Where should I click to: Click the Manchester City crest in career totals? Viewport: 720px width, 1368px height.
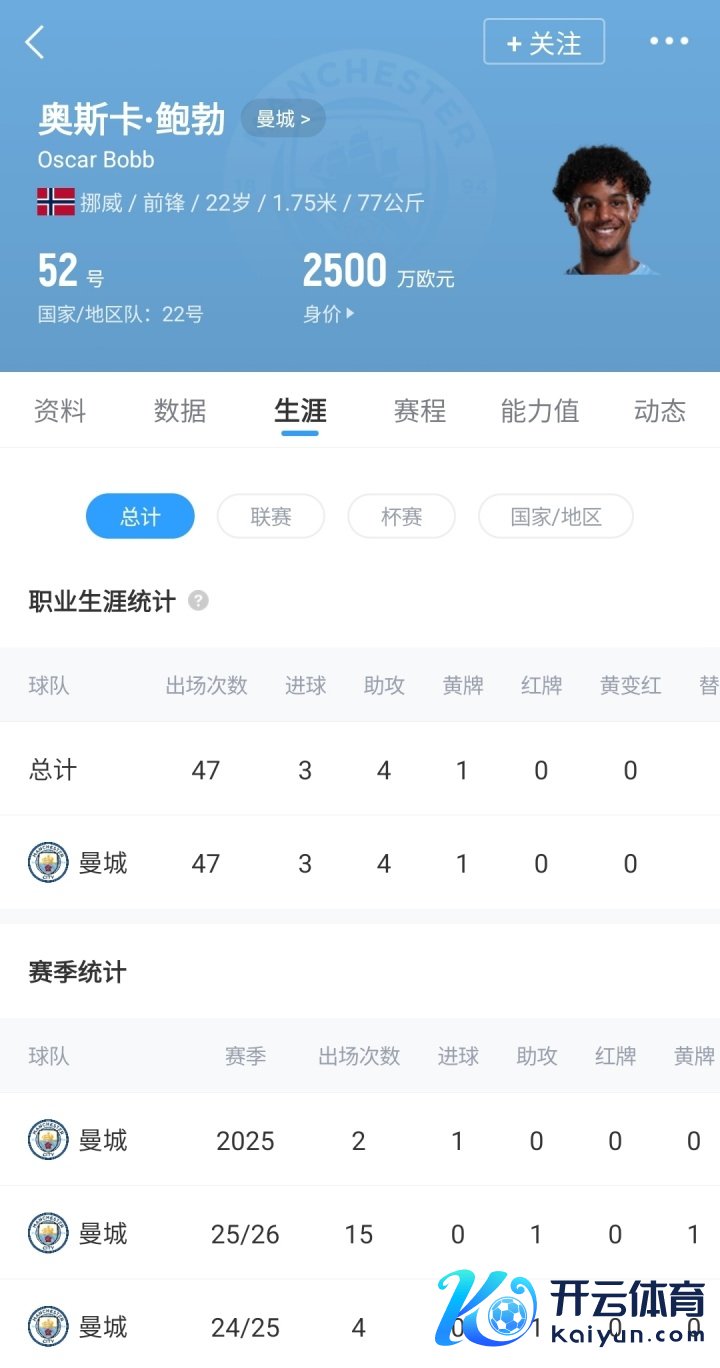[48, 863]
